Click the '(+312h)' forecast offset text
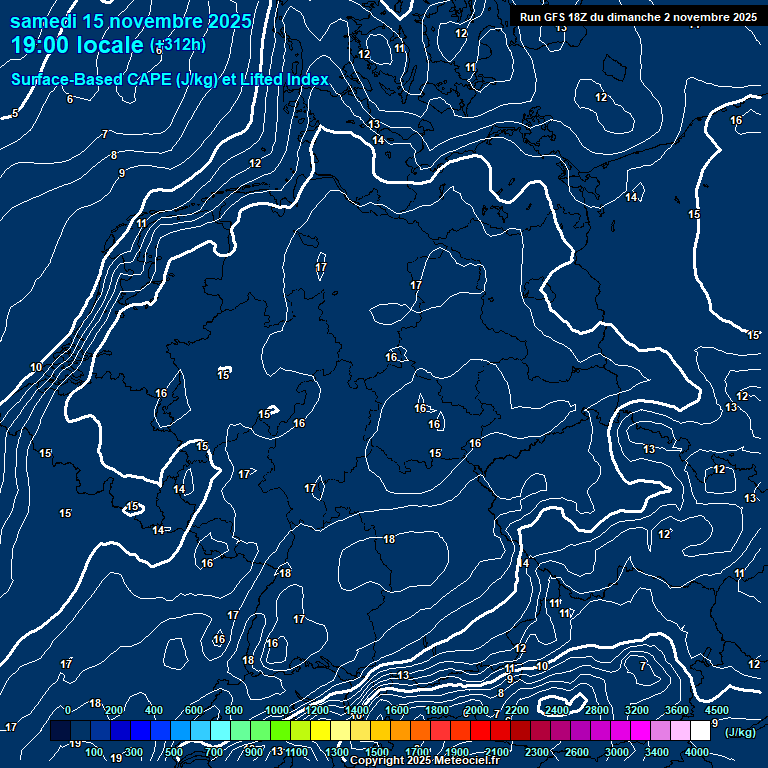 (178, 45)
